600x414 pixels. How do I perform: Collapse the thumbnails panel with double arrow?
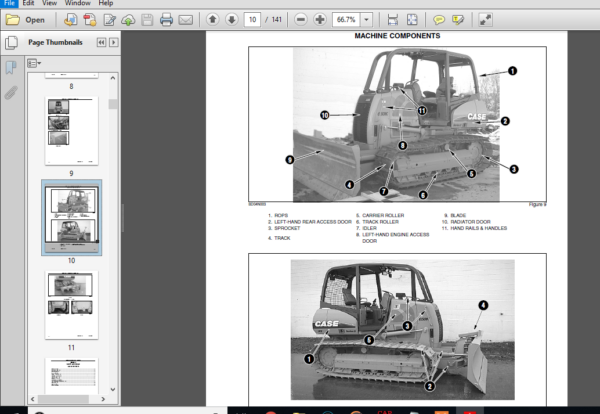tap(101, 42)
